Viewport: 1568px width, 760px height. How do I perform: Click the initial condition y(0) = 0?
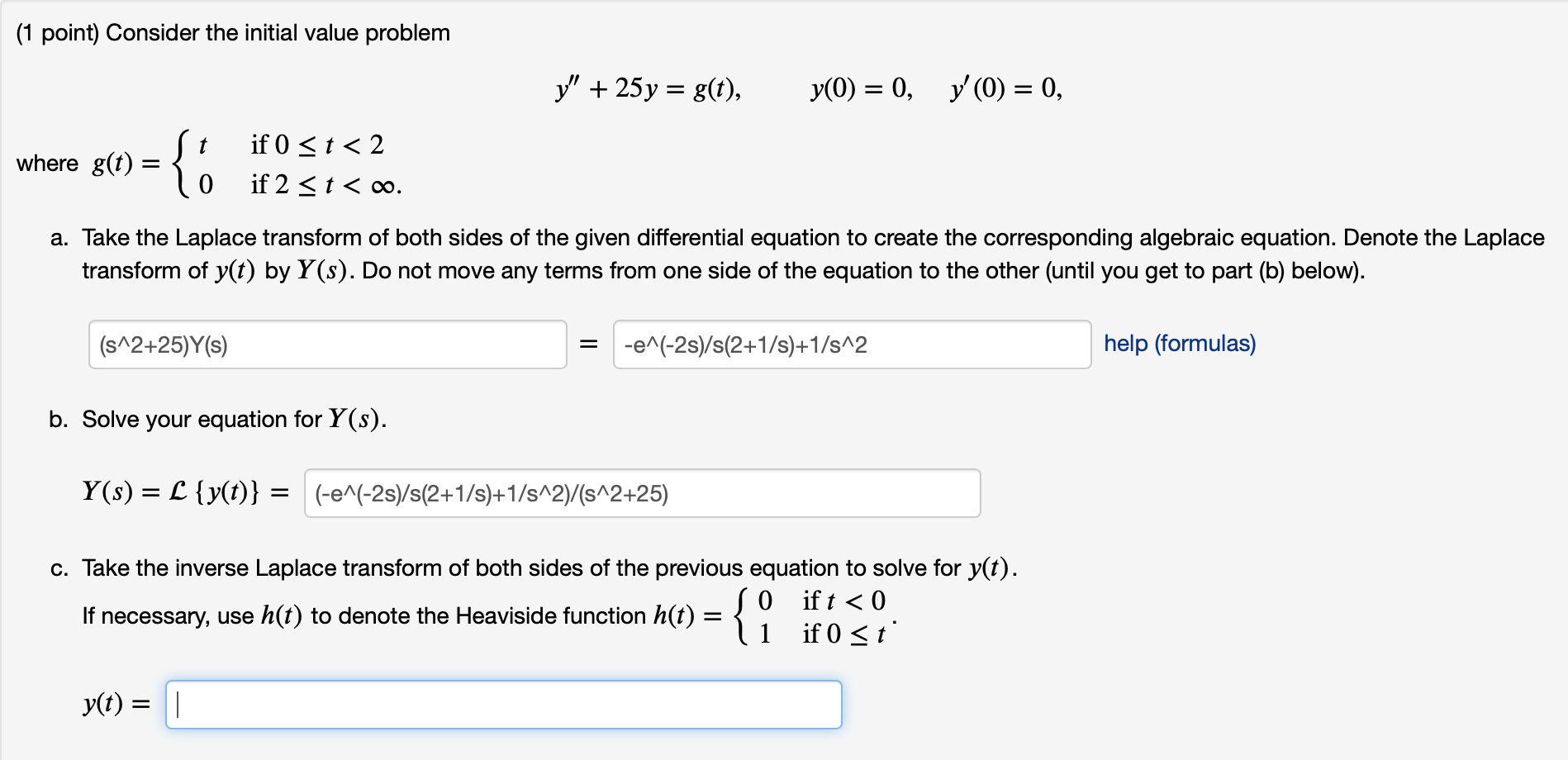coord(861,88)
